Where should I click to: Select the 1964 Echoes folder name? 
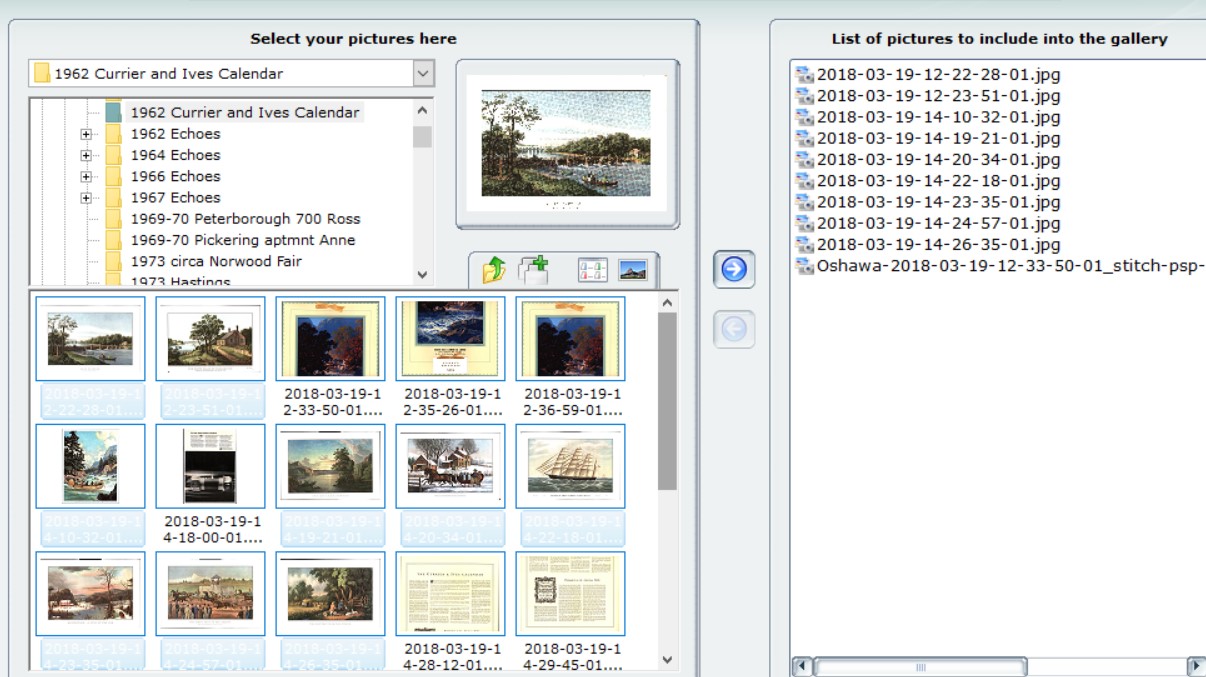pos(175,155)
